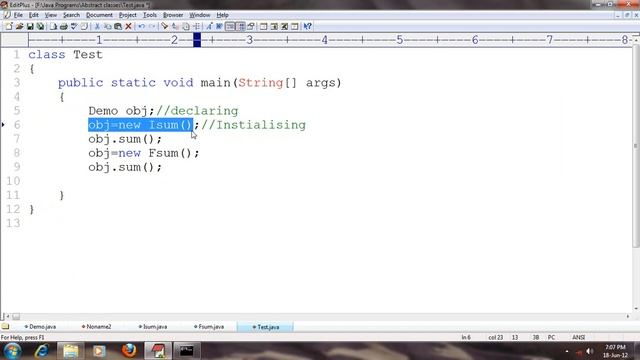Screen dimensions: 640x360
Task: Open Find using the flashlight icon
Action: point(164,27)
